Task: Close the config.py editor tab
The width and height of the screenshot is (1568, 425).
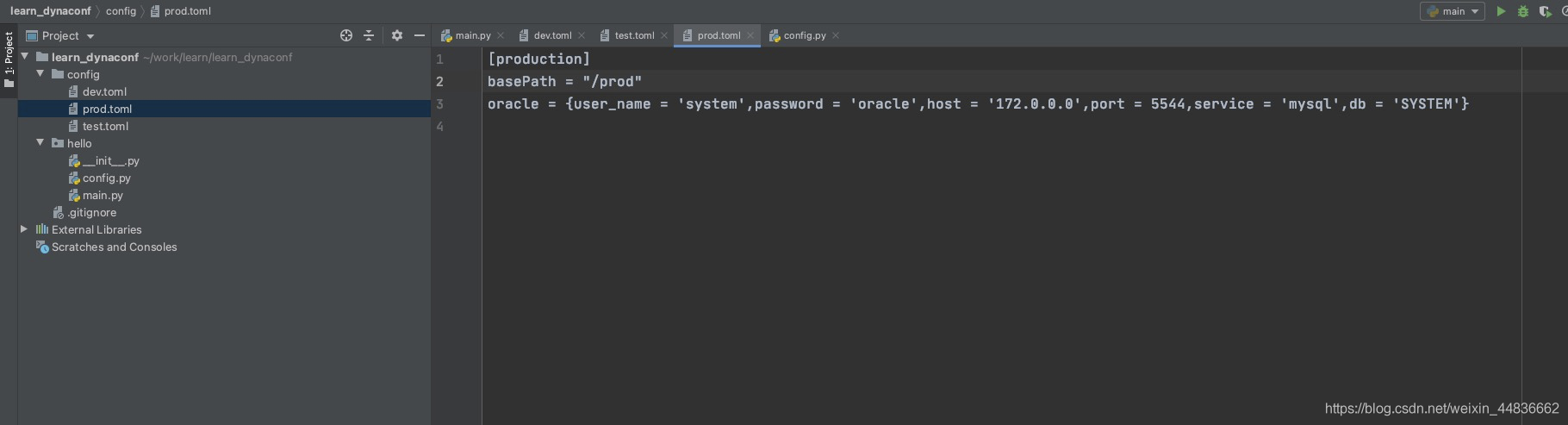Action: [836, 35]
